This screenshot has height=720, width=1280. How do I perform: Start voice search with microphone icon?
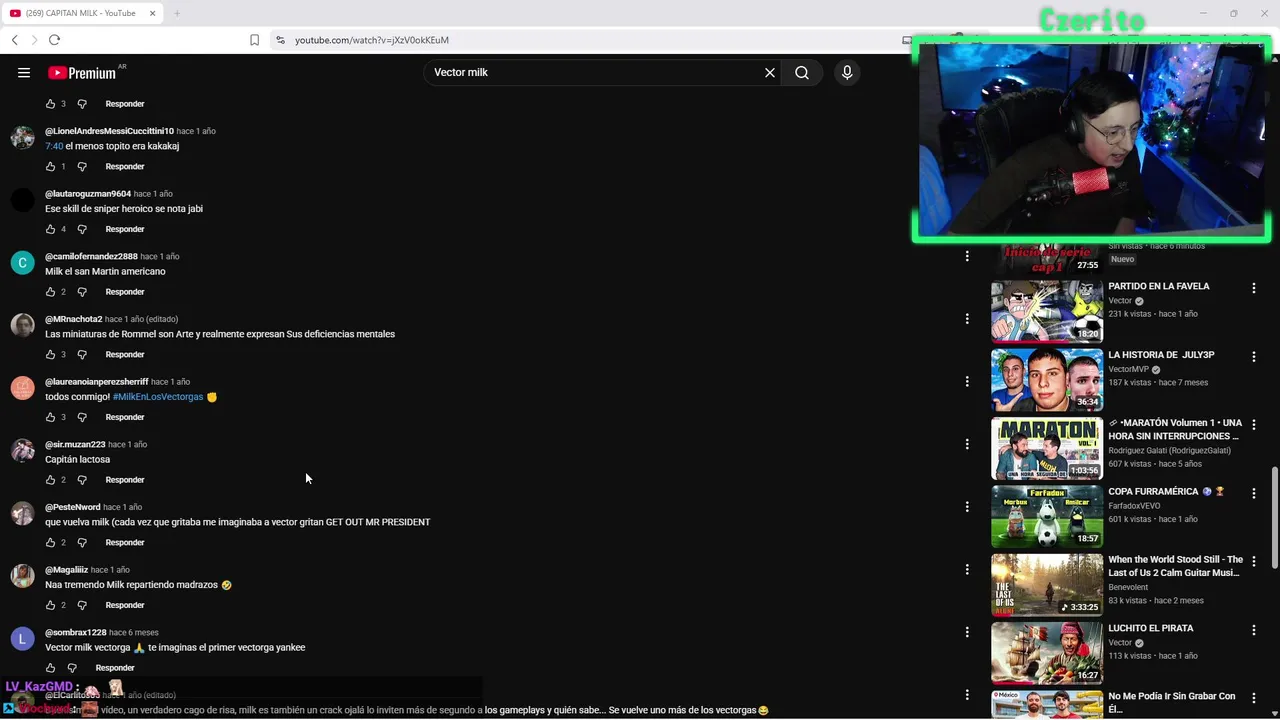847,72
